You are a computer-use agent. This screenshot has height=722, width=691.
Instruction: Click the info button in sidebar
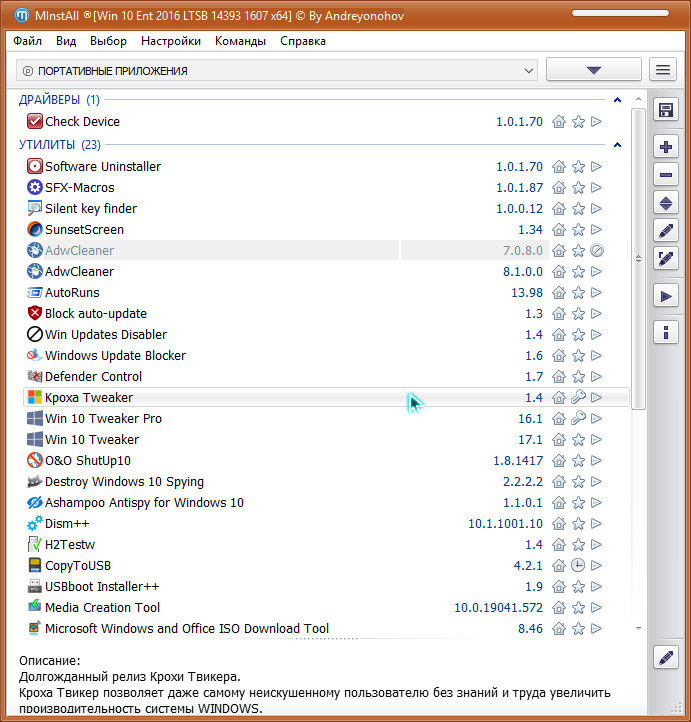666,332
